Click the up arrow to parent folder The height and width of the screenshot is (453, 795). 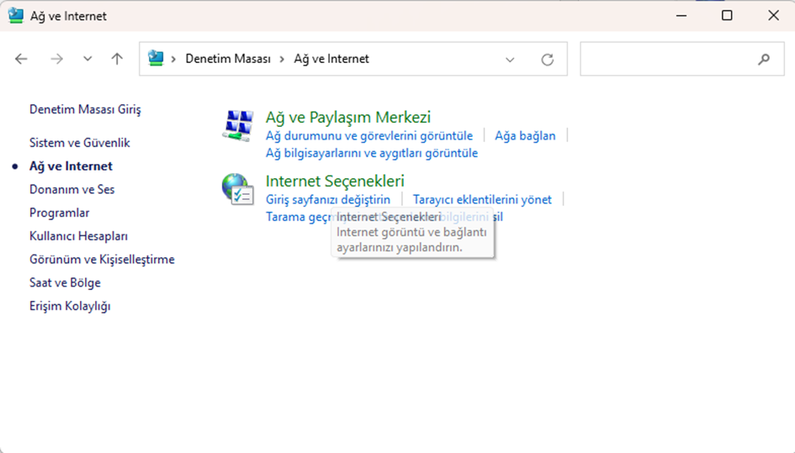pyautogui.click(x=117, y=59)
